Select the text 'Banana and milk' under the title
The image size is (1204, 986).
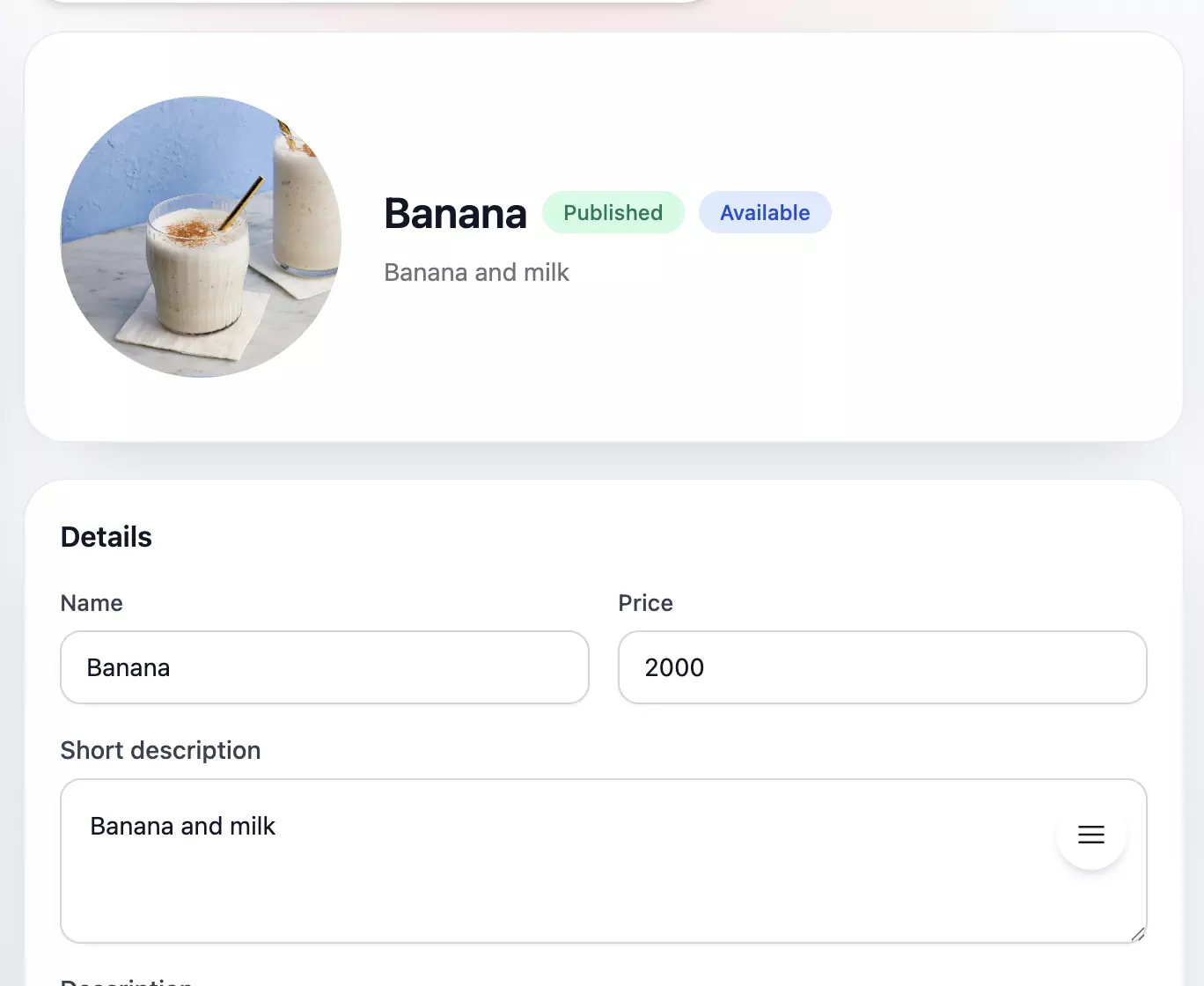pyautogui.click(x=476, y=272)
